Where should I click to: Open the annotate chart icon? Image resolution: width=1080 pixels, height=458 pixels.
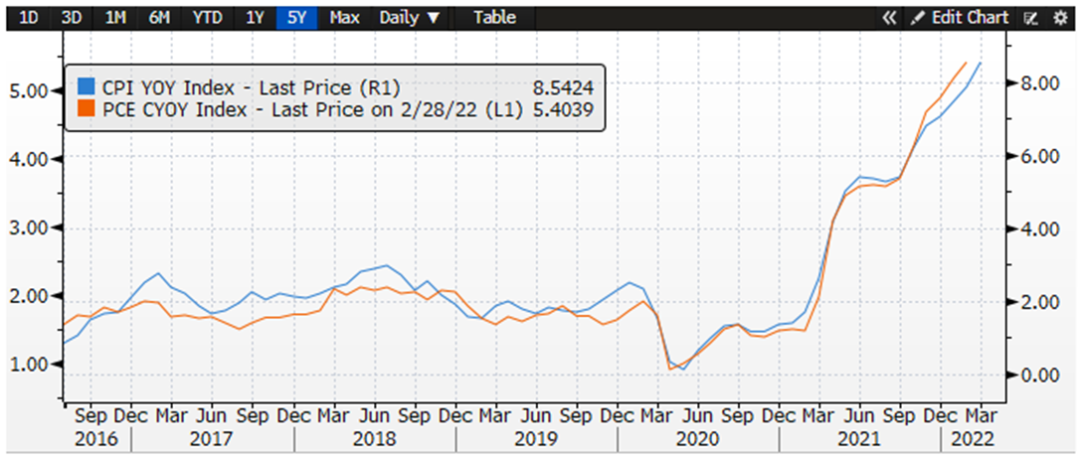pyautogui.click(x=1033, y=18)
